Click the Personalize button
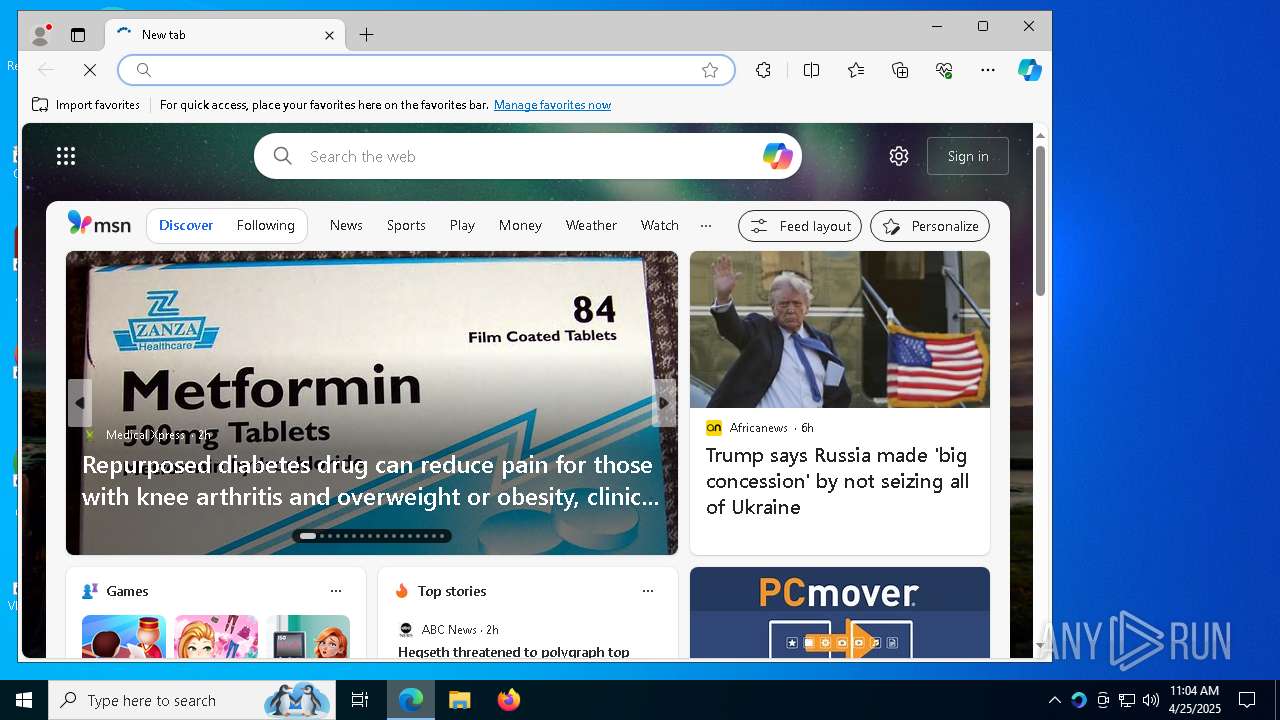 pyautogui.click(x=930, y=226)
